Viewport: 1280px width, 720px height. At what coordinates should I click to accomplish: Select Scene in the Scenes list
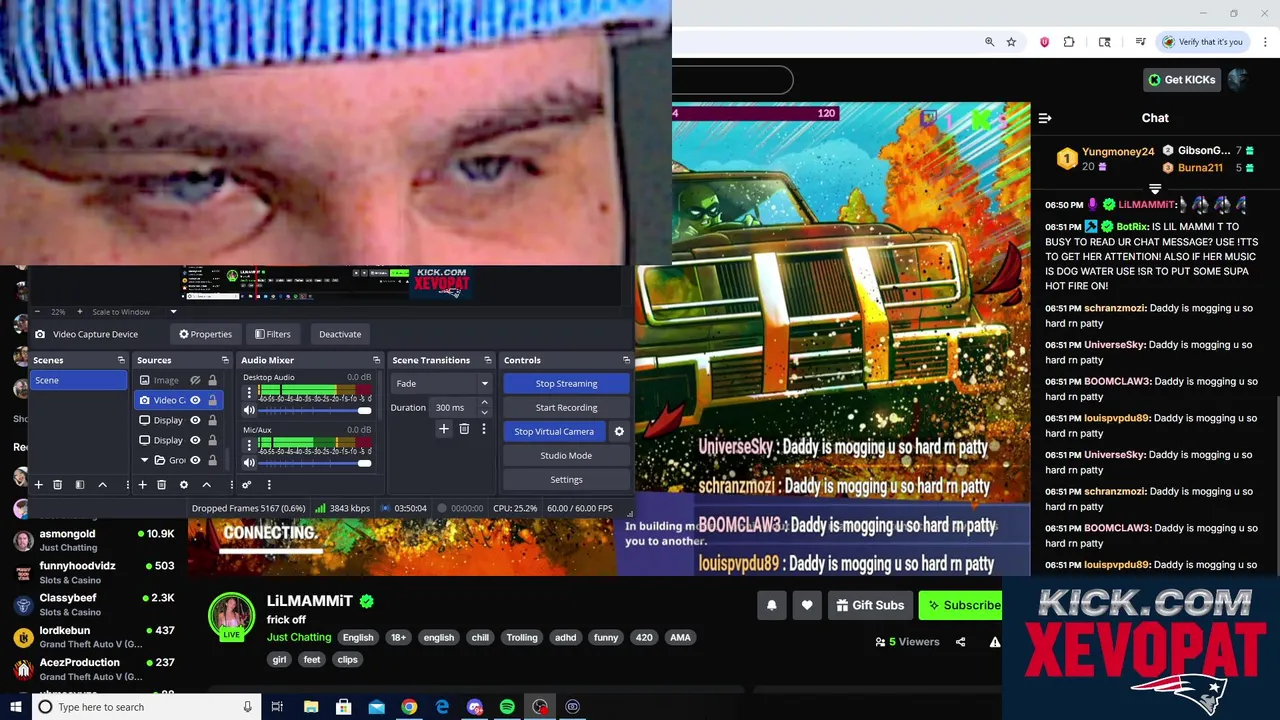point(79,380)
